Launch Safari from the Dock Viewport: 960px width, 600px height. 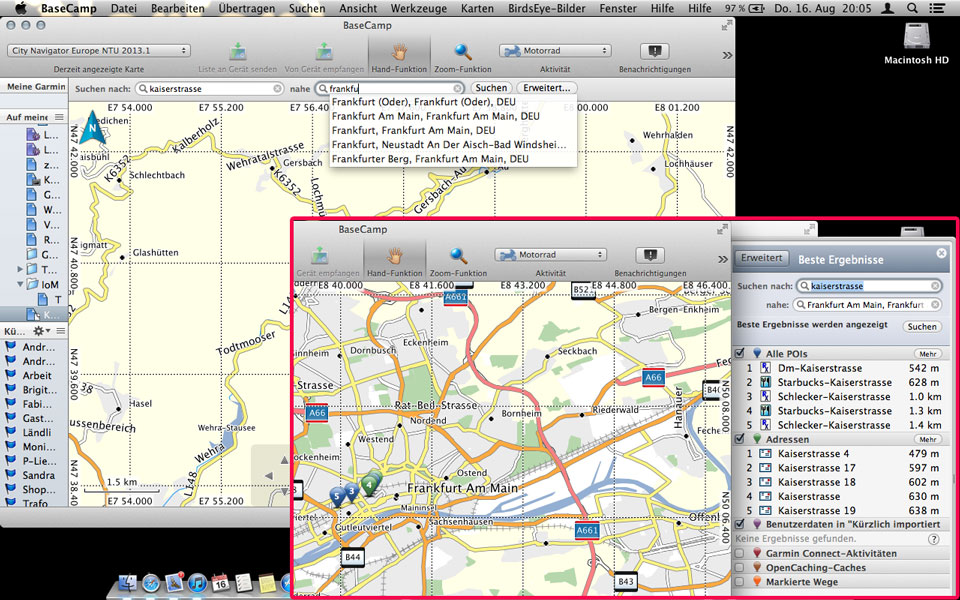[151, 583]
